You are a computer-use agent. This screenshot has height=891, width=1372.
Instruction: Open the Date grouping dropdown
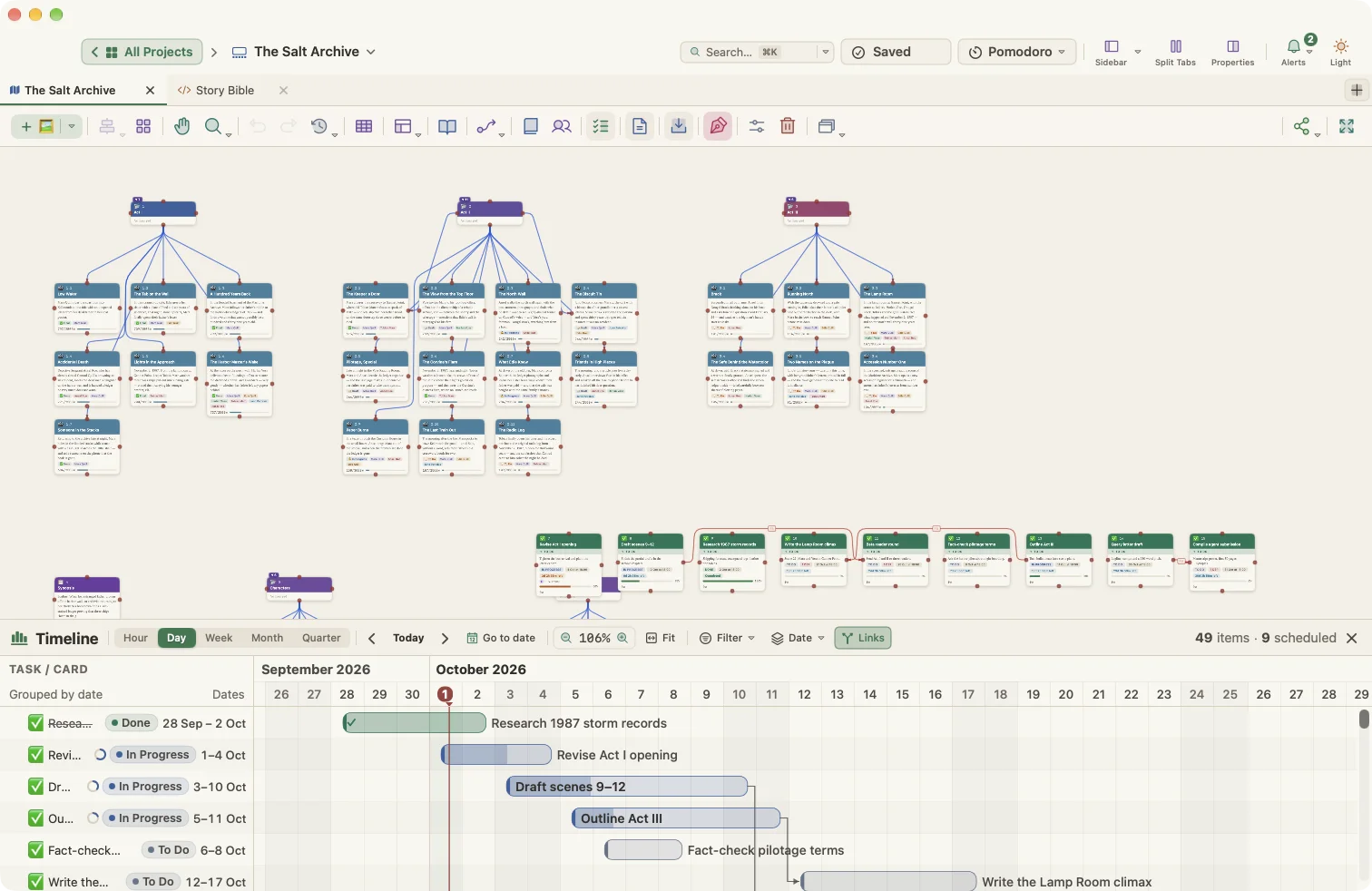798,638
